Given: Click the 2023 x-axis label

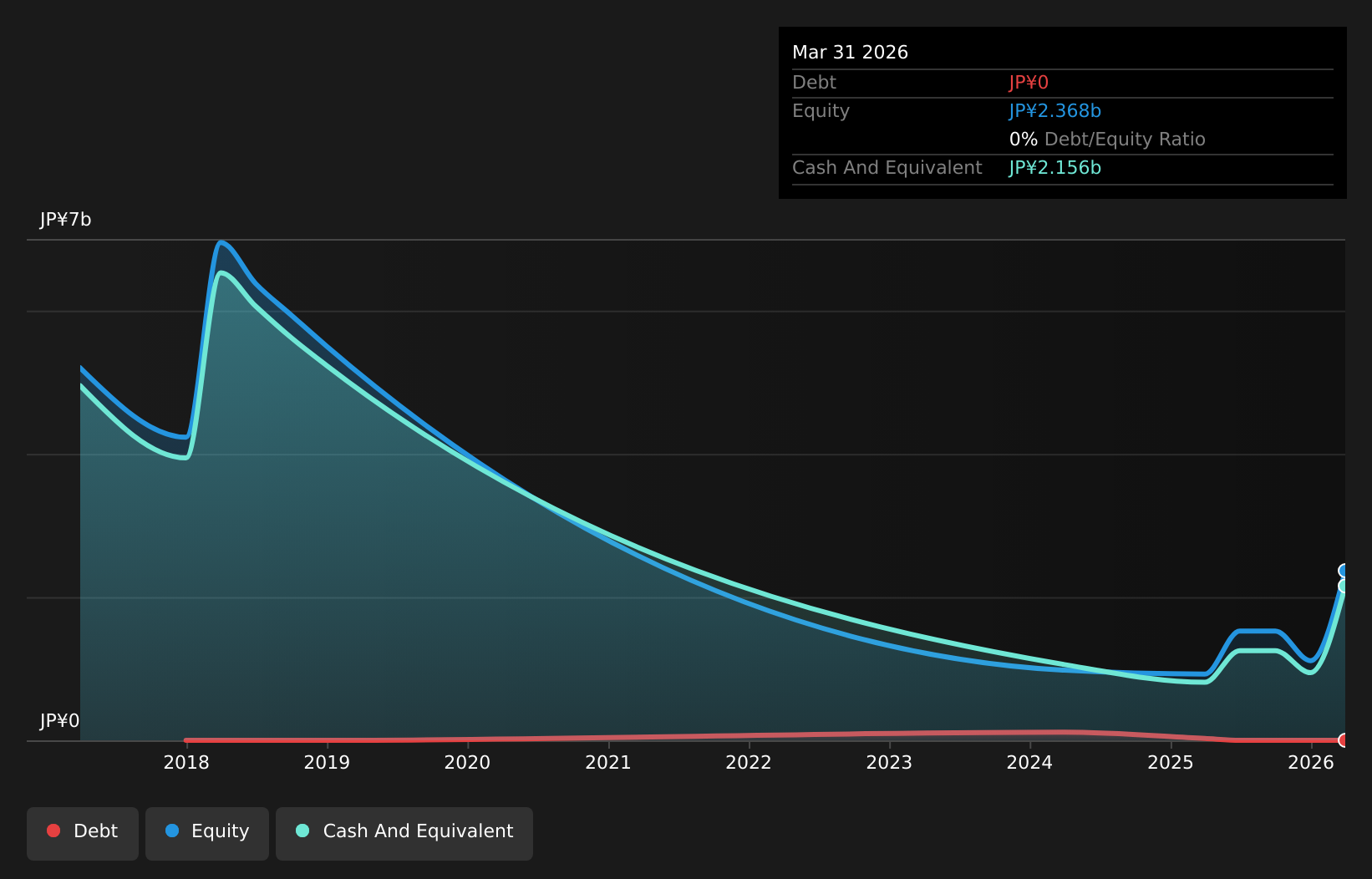Looking at the screenshot, I should point(889,762).
